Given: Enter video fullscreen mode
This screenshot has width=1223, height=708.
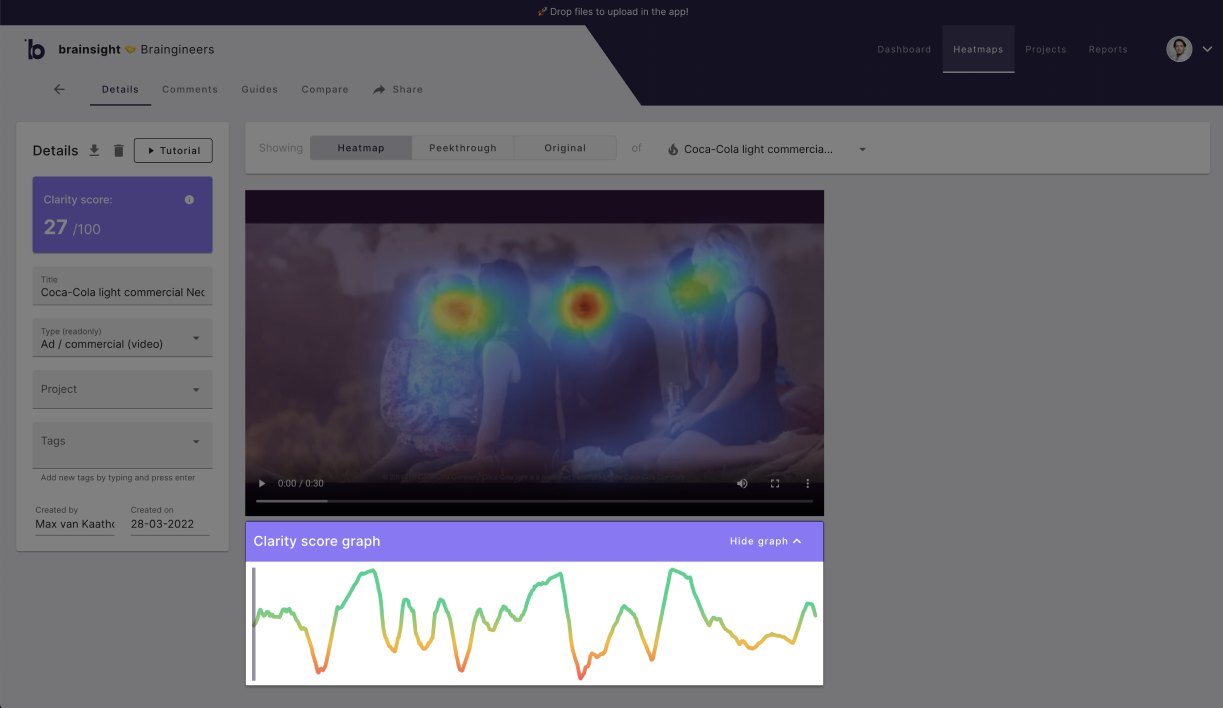Looking at the screenshot, I should [775, 483].
